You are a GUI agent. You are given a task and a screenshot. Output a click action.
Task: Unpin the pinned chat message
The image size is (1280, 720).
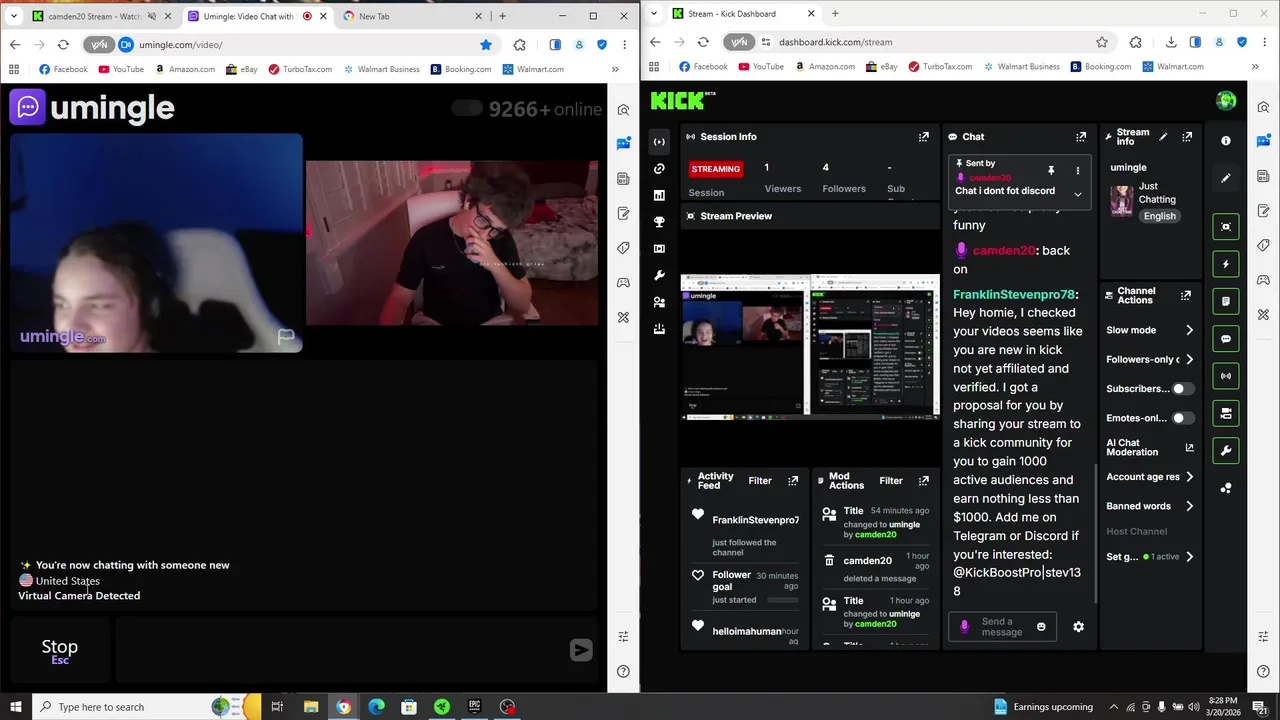(x=1051, y=171)
